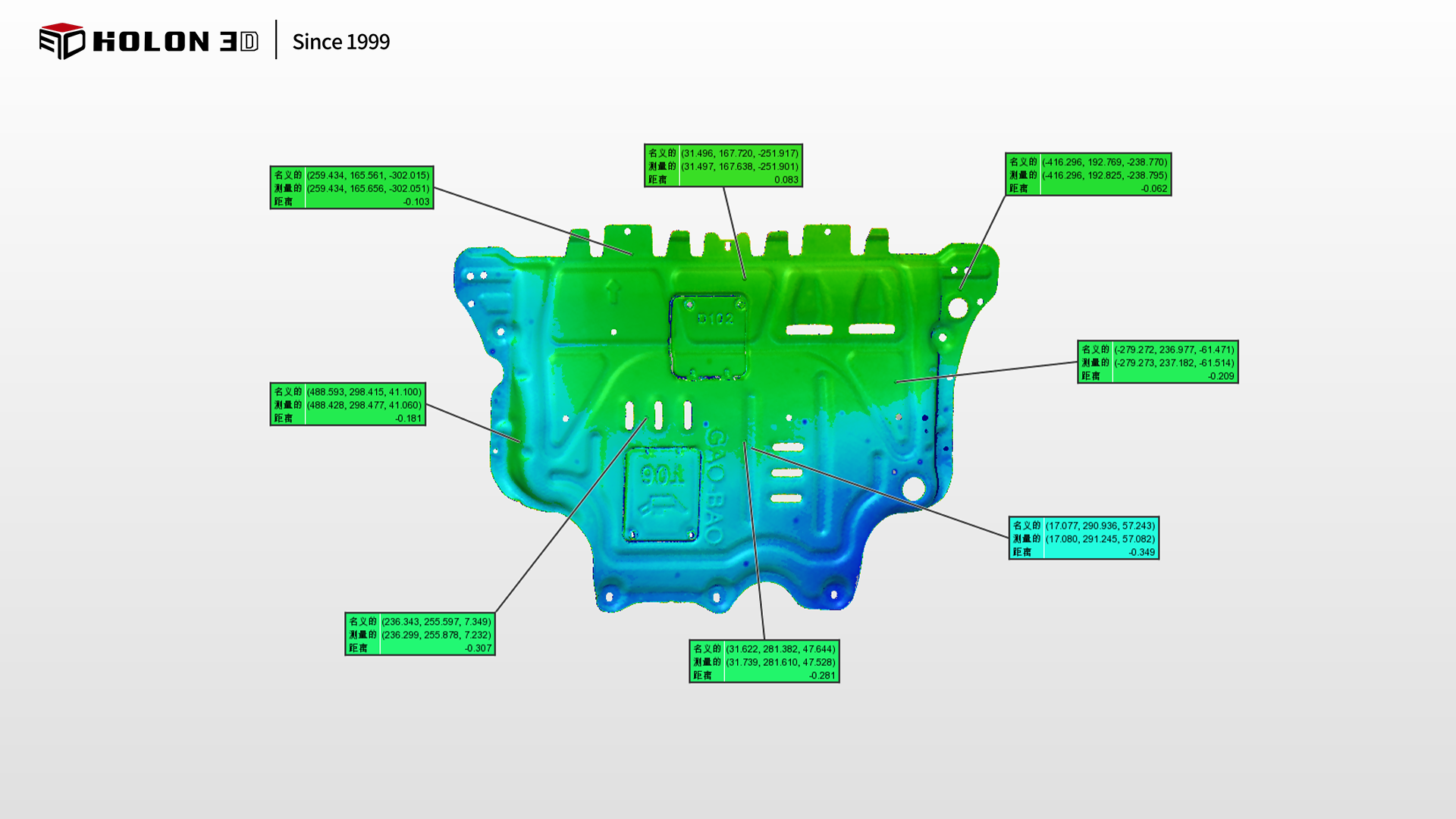Select the annotation with distance 0.083
Viewport: 1456px width, 819px height.
[723, 165]
